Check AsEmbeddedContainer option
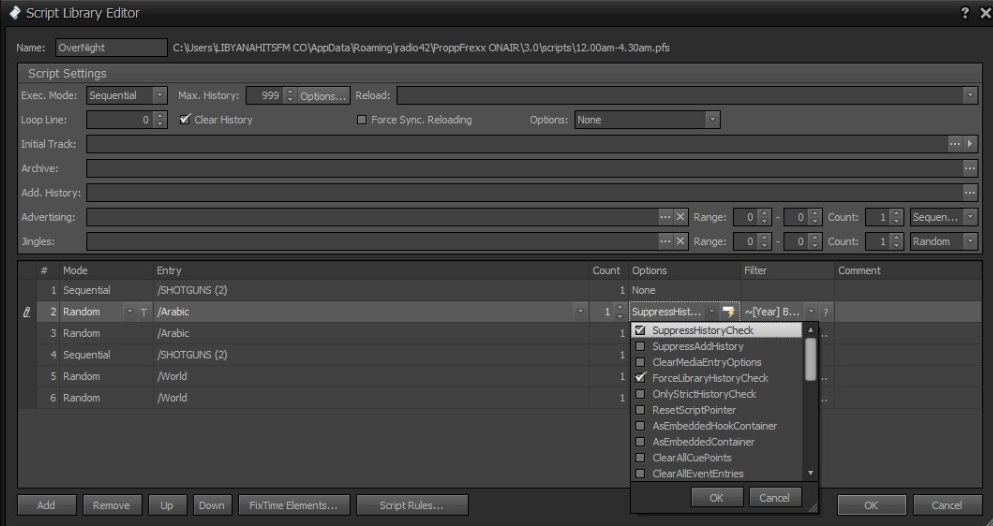The width and height of the screenshot is (993, 526). (x=640, y=442)
